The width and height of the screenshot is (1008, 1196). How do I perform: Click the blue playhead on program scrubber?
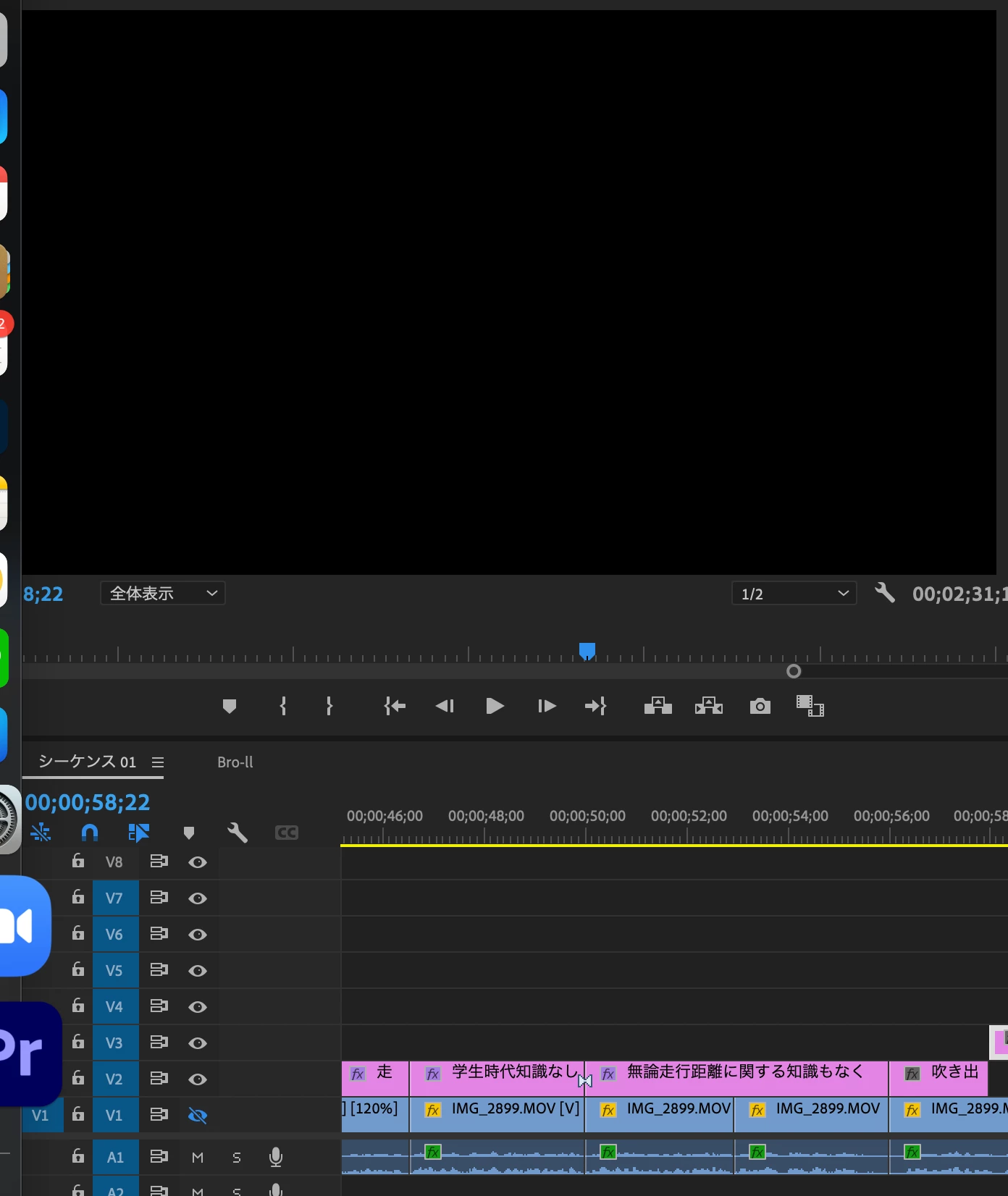tap(587, 651)
